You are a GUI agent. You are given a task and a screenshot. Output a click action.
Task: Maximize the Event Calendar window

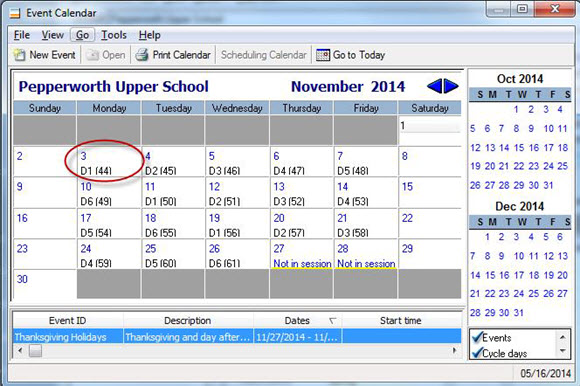(x=522, y=9)
